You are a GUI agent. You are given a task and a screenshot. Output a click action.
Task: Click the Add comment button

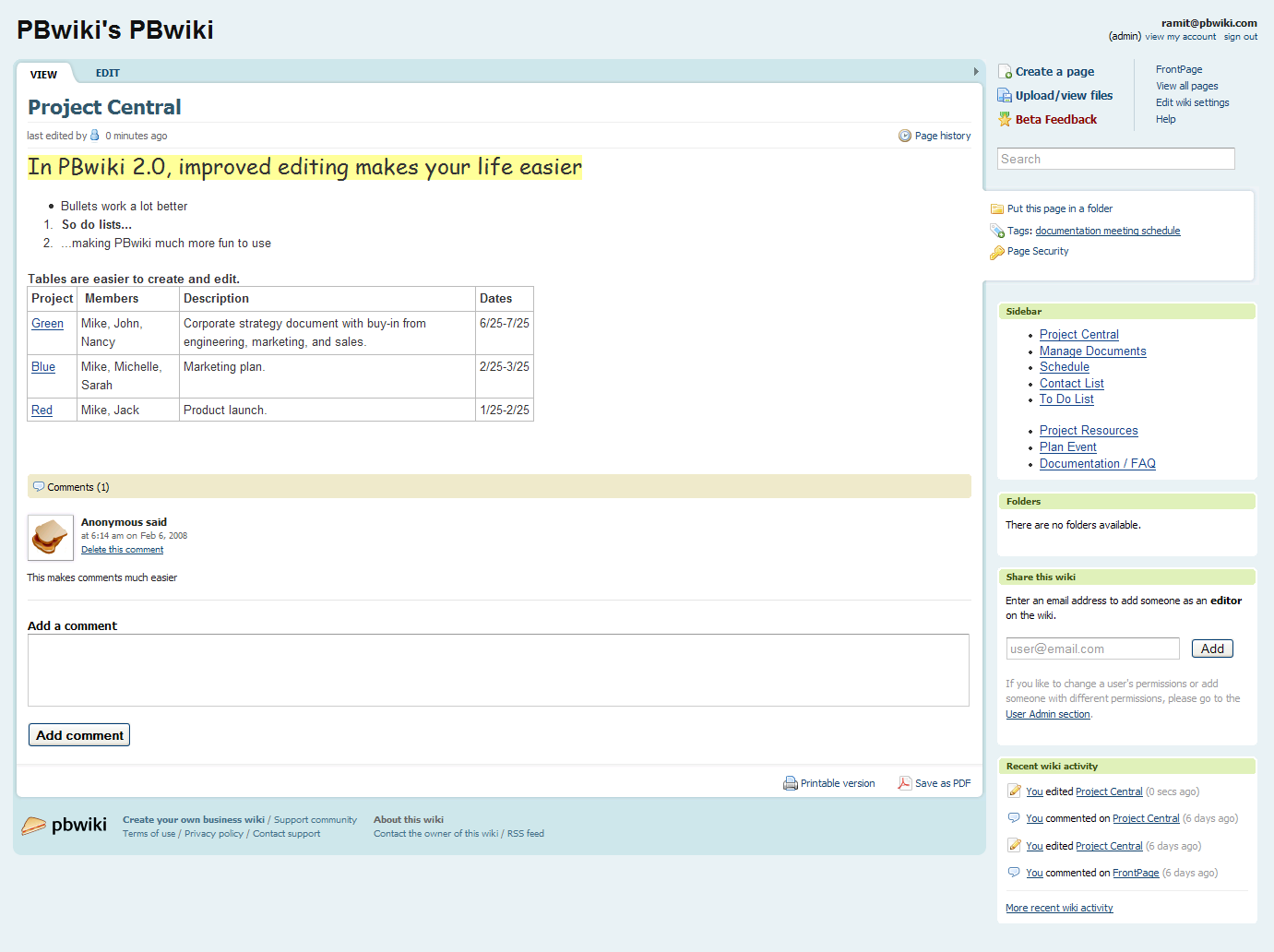coord(79,735)
